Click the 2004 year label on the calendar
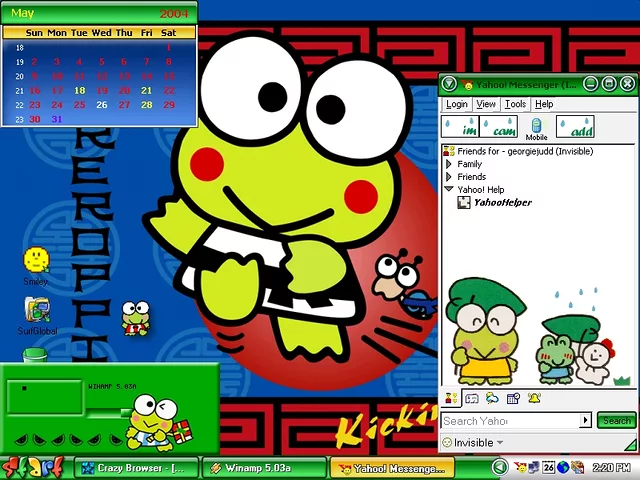The height and width of the screenshot is (480, 640). pos(174,14)
